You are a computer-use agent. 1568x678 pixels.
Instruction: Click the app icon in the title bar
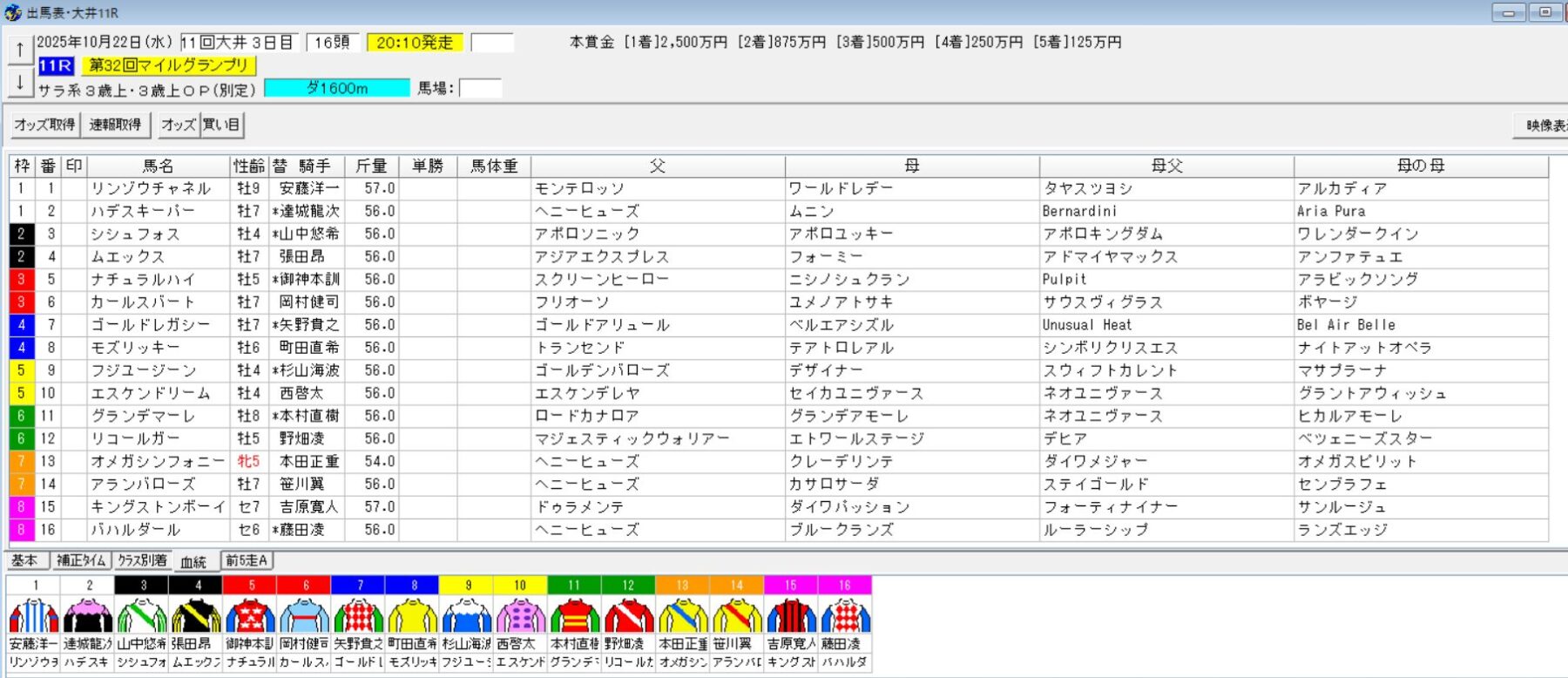click(12, 12)
